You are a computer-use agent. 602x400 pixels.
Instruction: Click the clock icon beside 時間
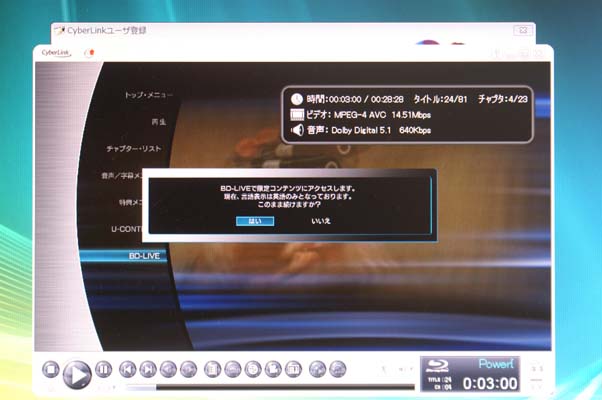pyautogui.click(x=296, y=99)
